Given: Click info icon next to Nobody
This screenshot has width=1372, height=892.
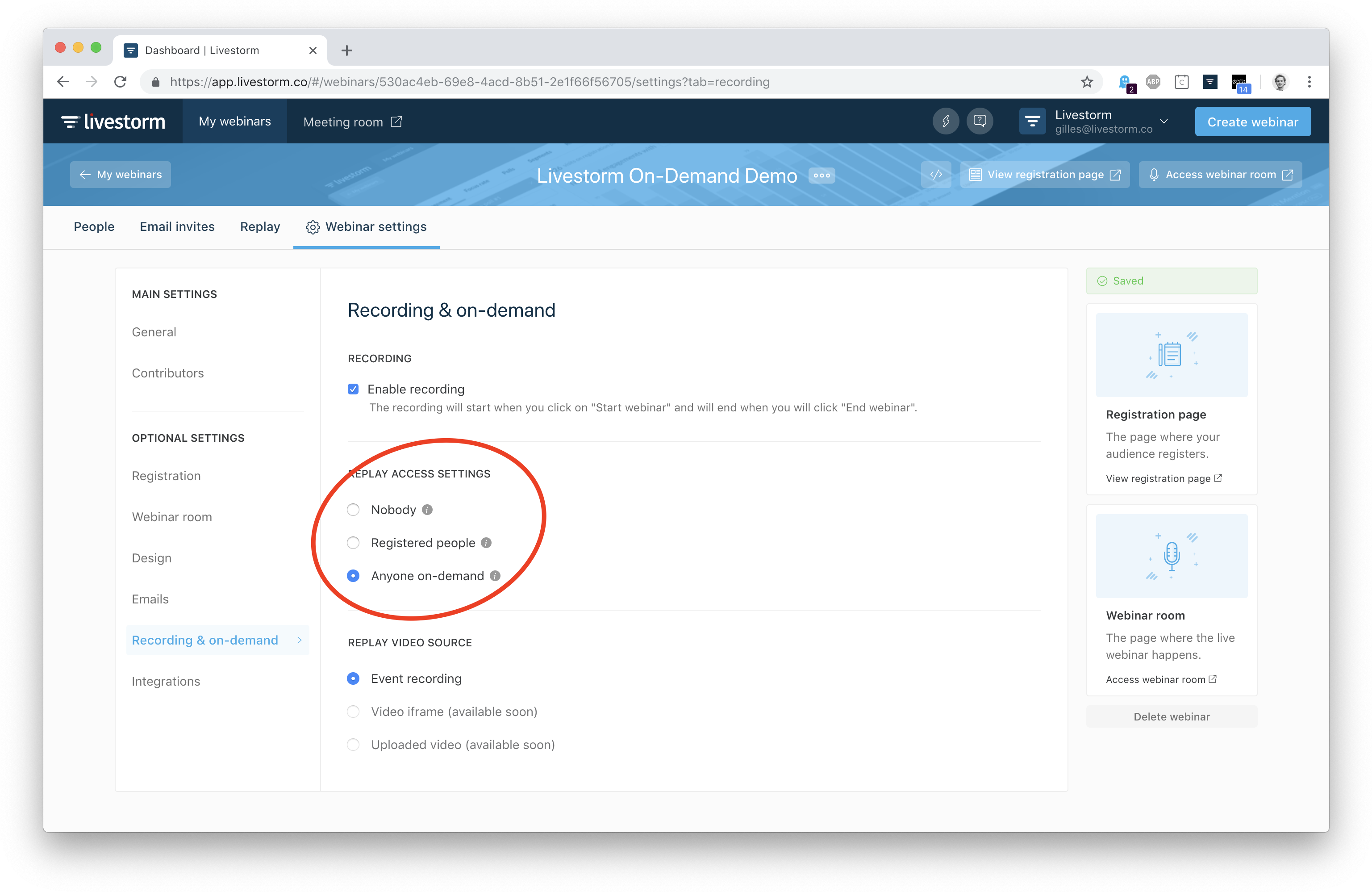Looking at the screenshot, I should [427, 510].
